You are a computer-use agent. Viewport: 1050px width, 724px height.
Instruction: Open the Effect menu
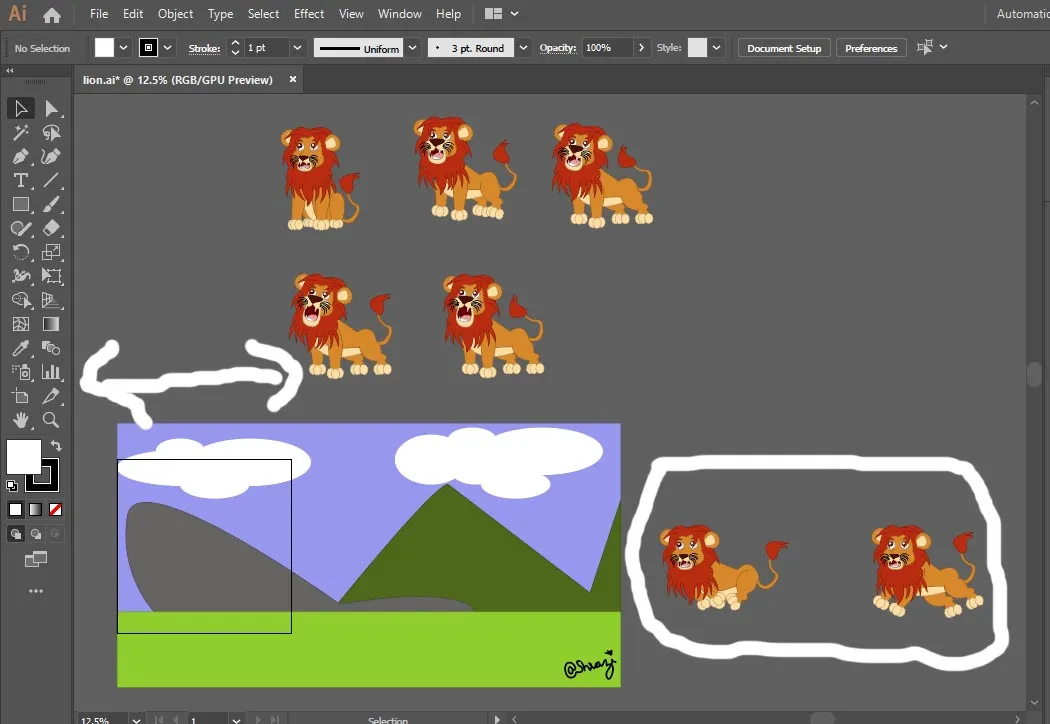click(309, 13)
